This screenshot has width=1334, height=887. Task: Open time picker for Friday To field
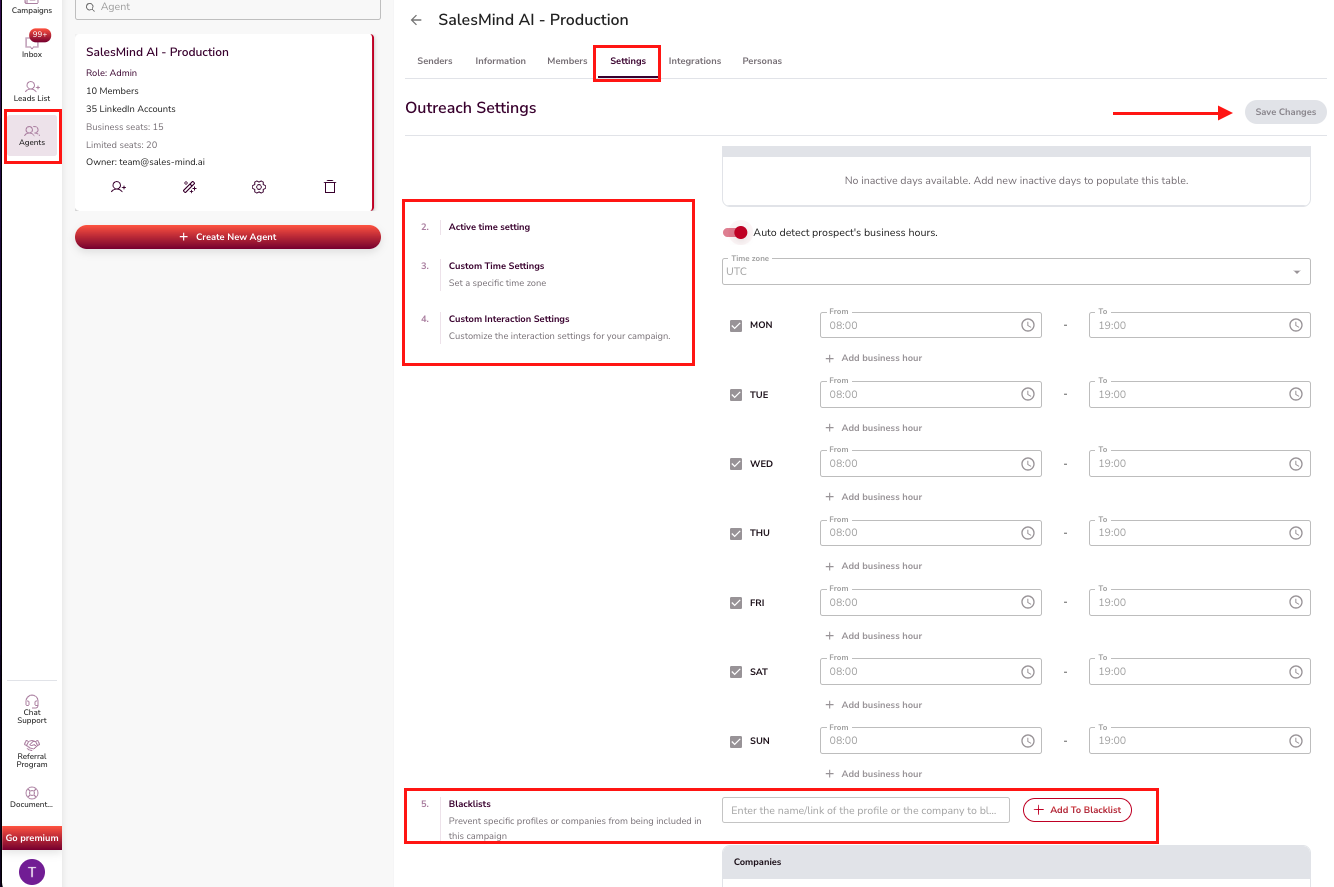click(1295, 602)
